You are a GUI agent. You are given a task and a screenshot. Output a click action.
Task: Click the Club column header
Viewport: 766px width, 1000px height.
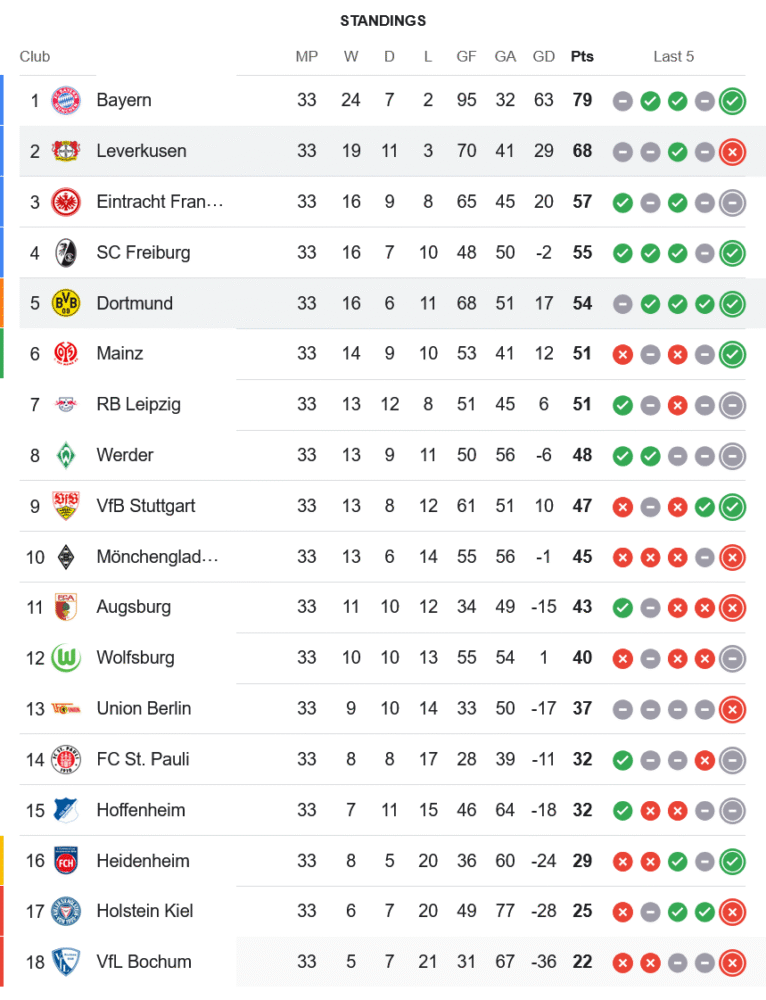(x=35, y=57)
